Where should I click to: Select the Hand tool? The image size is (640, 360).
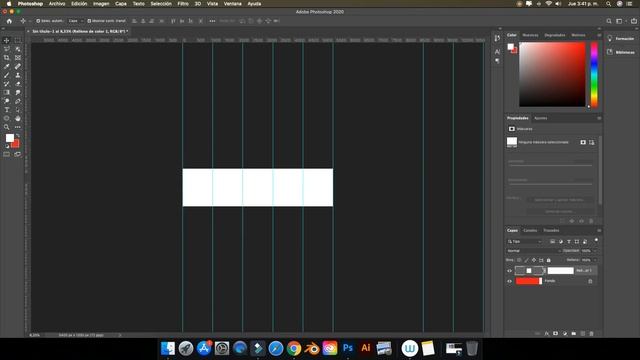[x=18, y=118]
